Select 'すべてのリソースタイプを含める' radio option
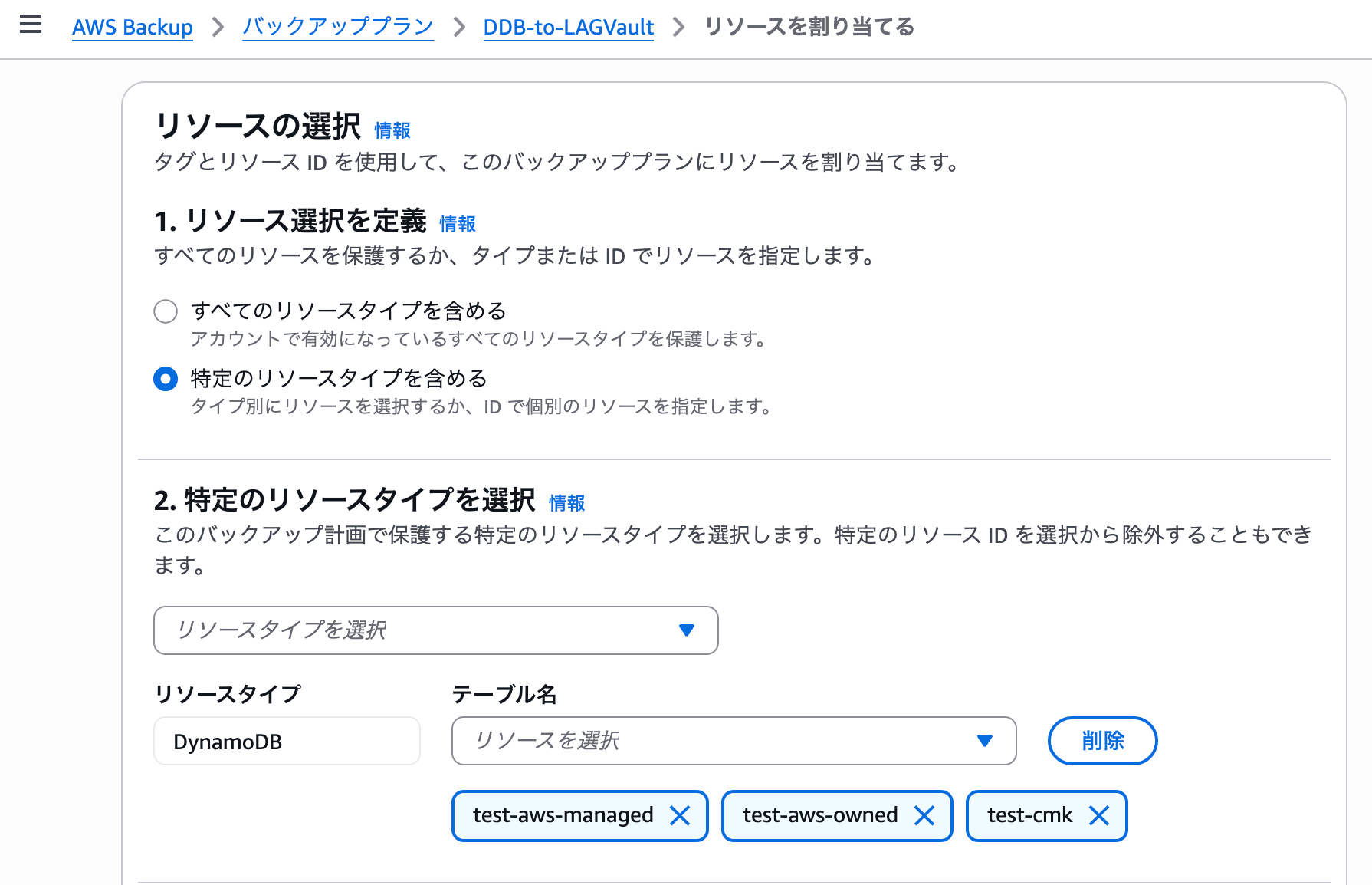Viewport: 1372px width, 885px height. pos(166,311)
